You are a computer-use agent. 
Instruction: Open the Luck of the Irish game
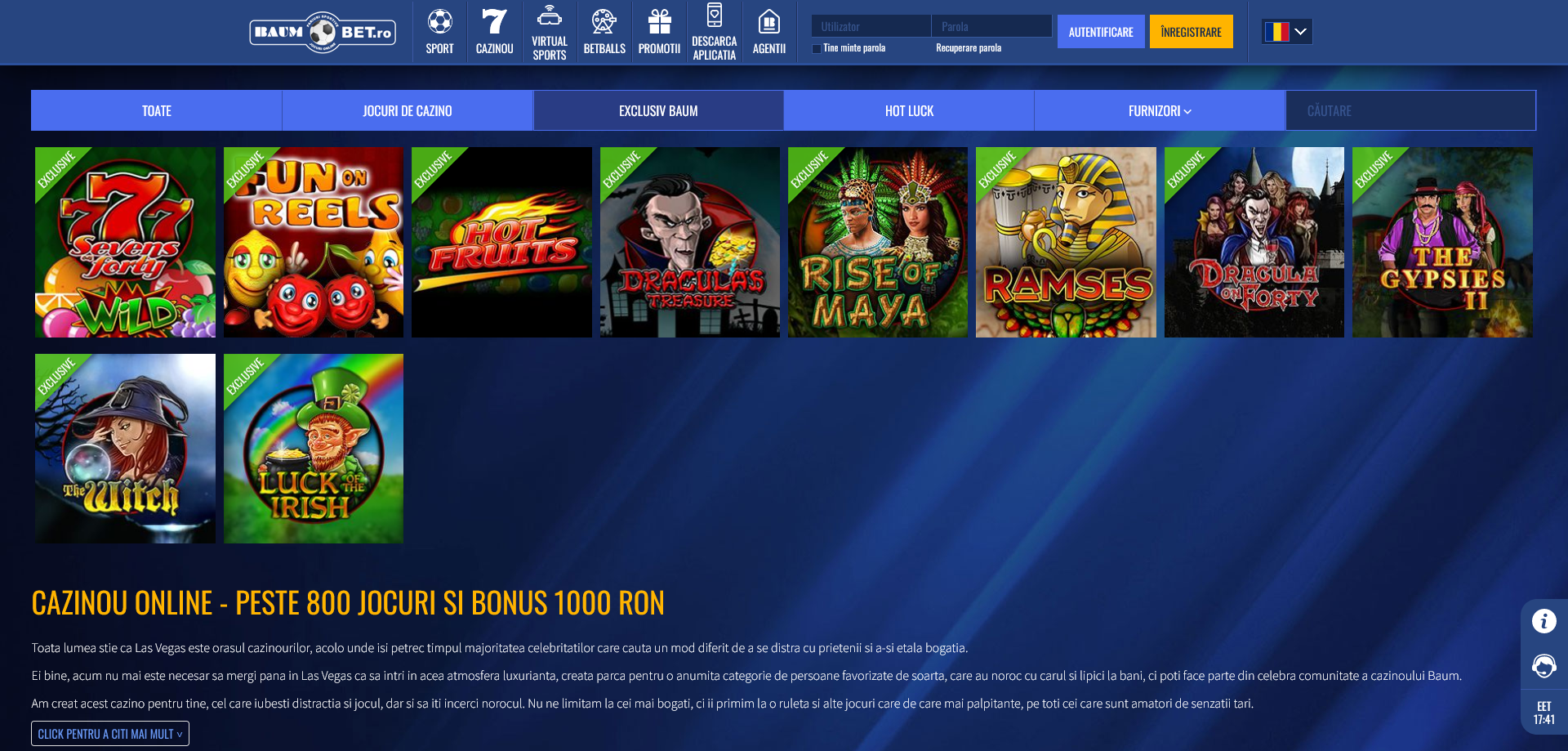pos(314,449)
